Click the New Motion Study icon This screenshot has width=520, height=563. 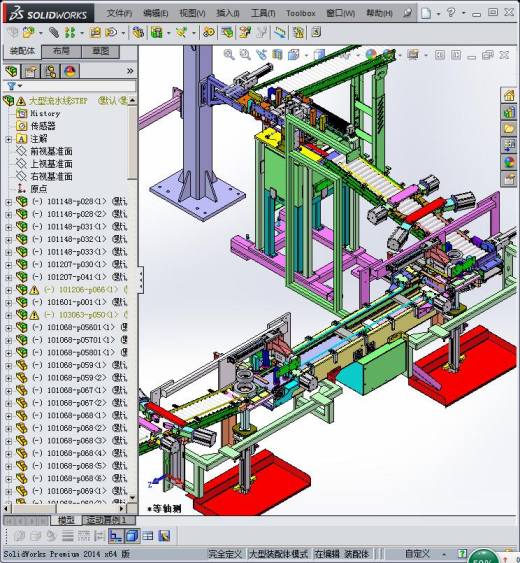point(209,33)
